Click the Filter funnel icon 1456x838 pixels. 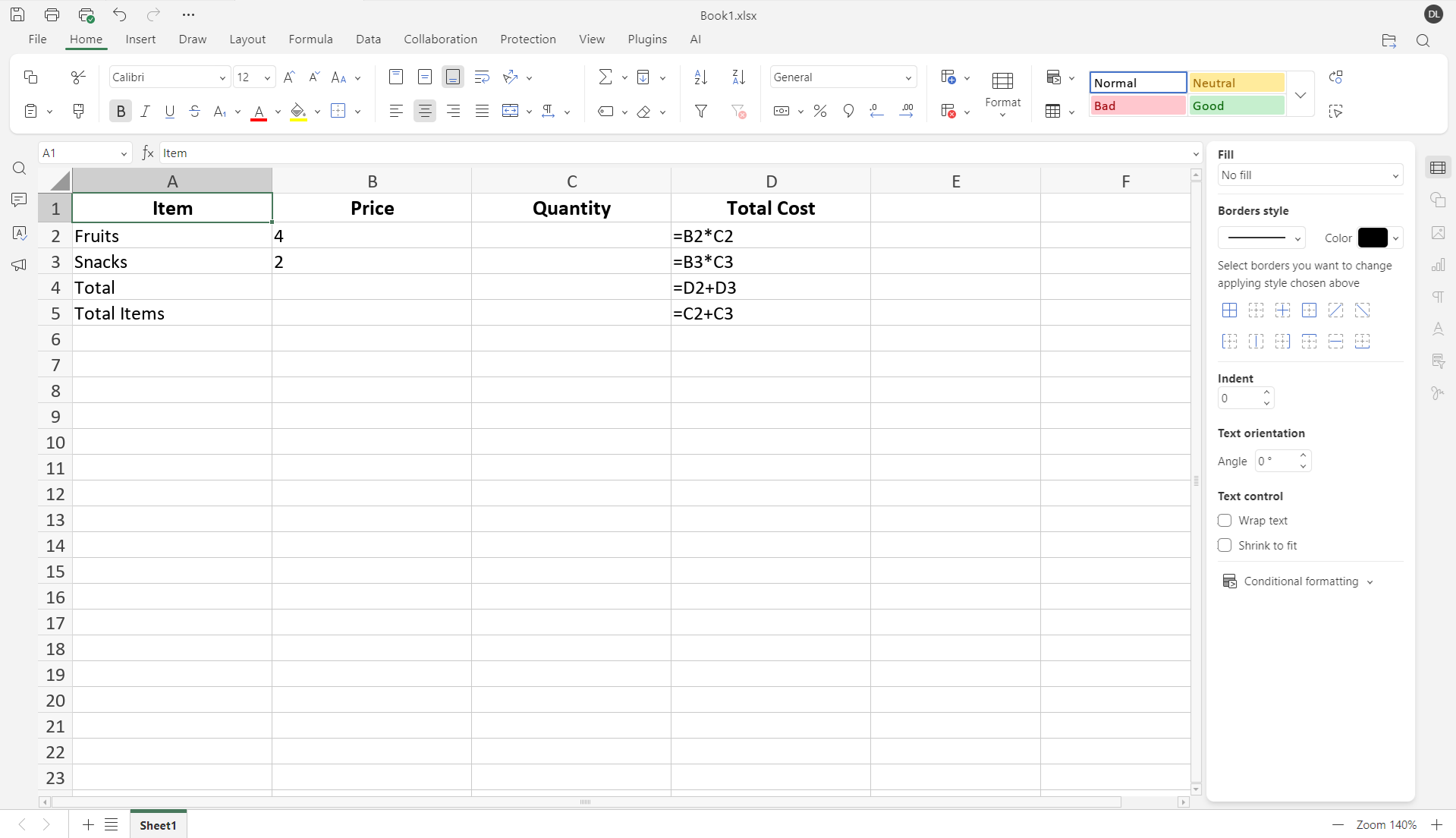(x=701, y=112)
